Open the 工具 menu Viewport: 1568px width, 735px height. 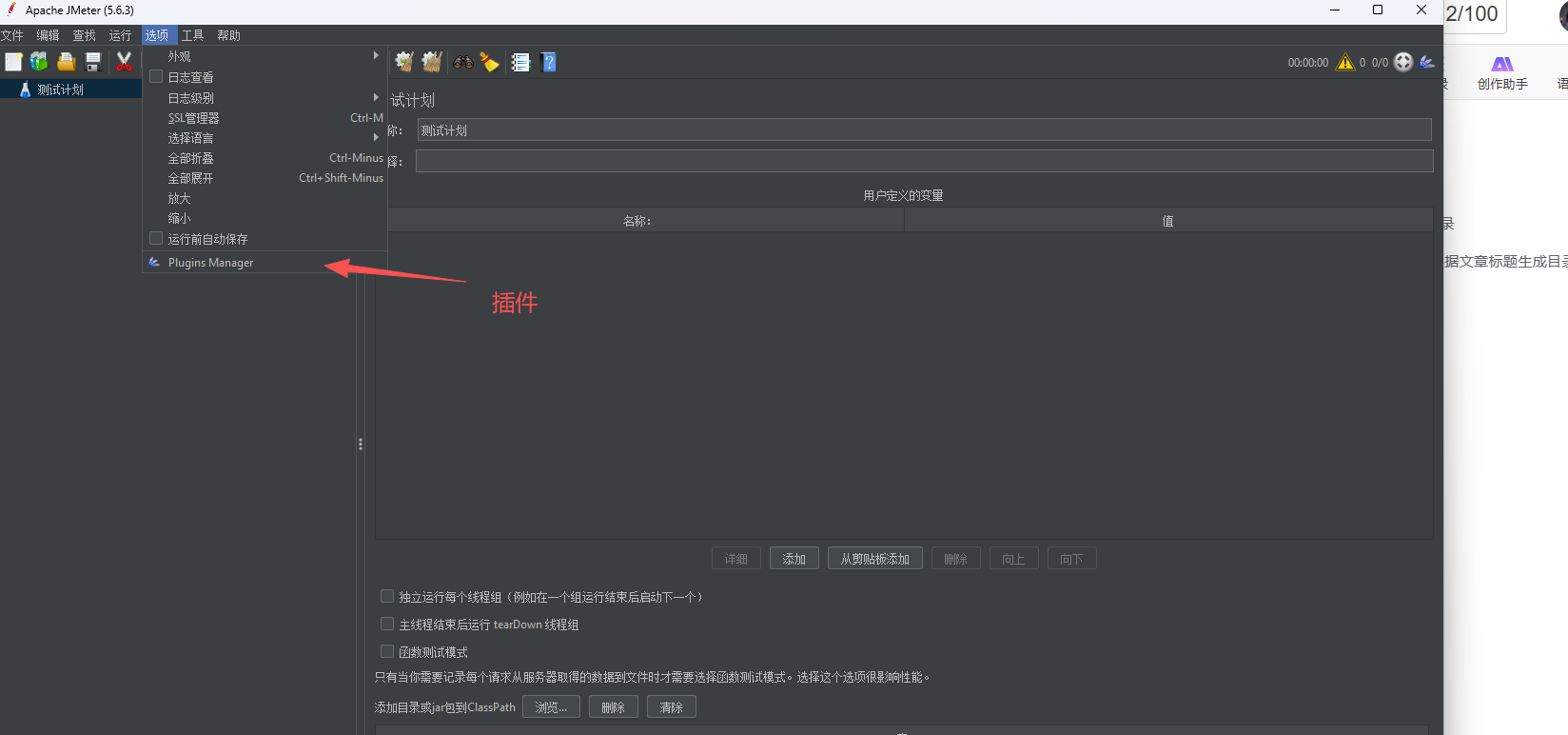tap(192, 35)
